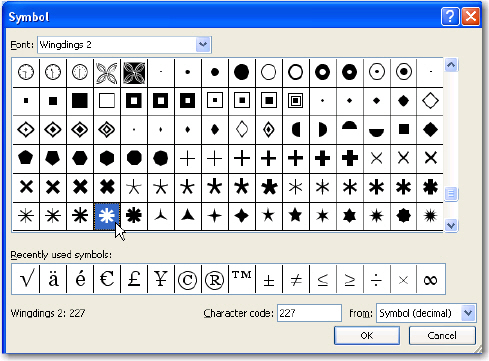Screen dimensions: 489x361
Task: Pick the bold five-pointed star symbol
Action: [295, 215]
